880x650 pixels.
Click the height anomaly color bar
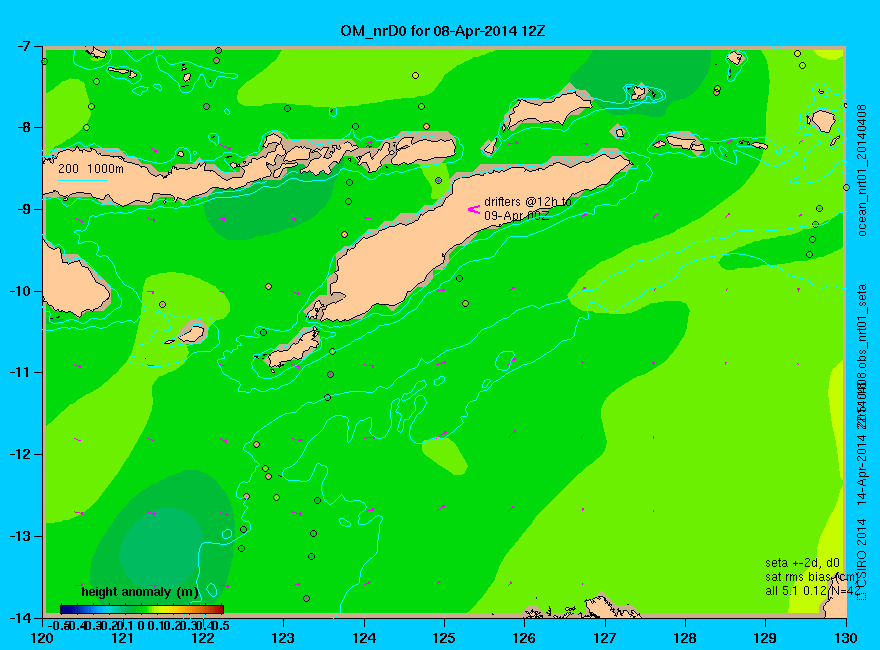point(142,609)
